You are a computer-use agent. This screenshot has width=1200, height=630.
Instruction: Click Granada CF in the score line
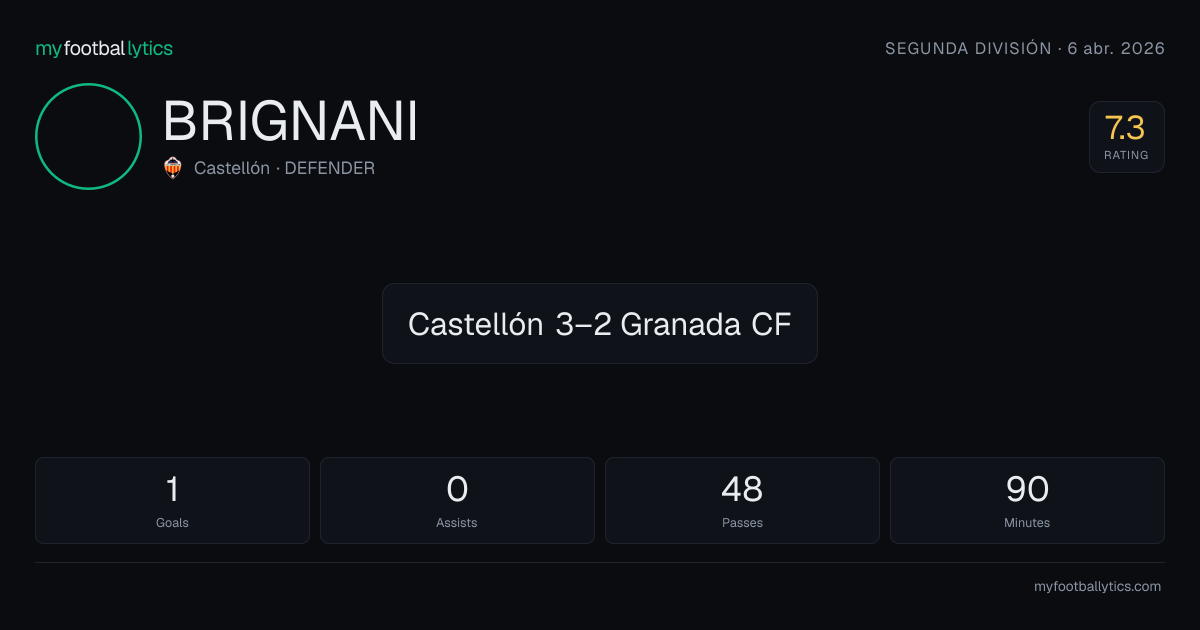(706, 324)
